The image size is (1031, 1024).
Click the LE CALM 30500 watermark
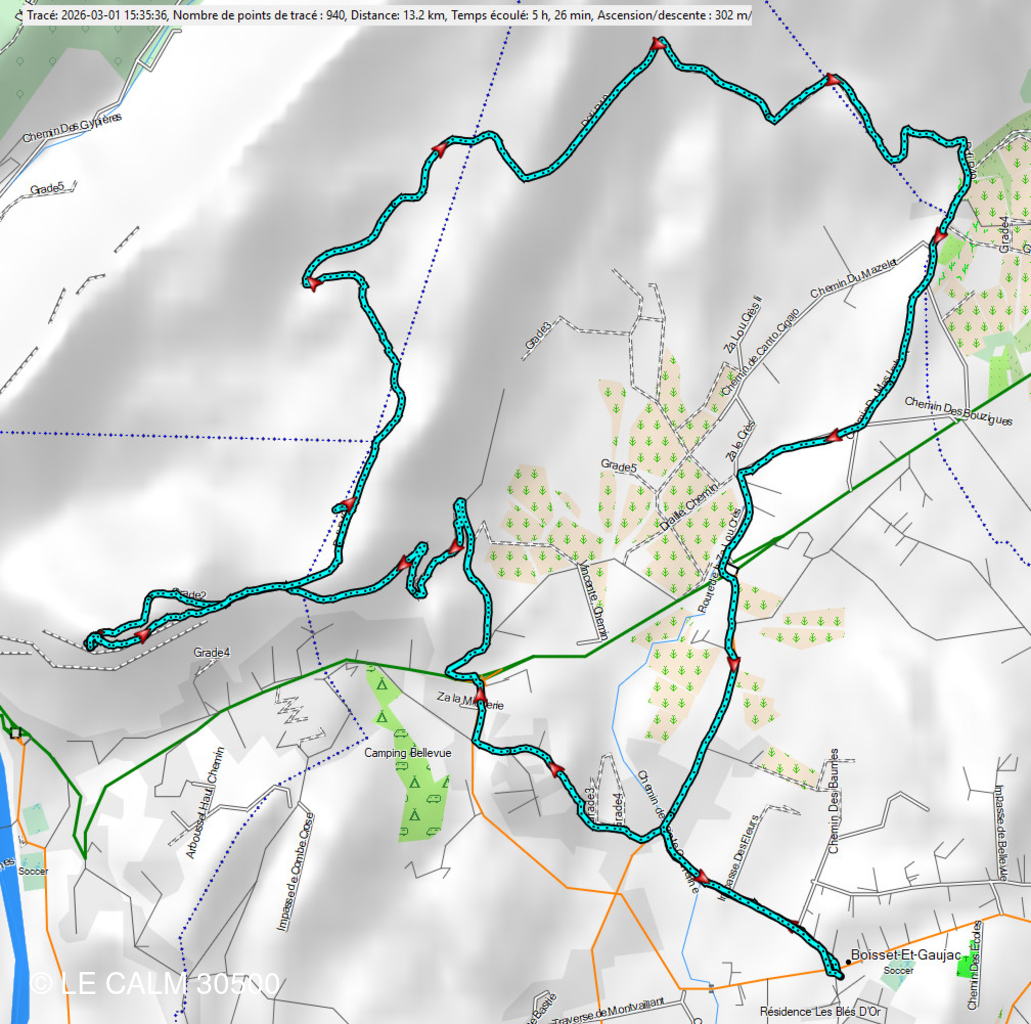[155, 983]
